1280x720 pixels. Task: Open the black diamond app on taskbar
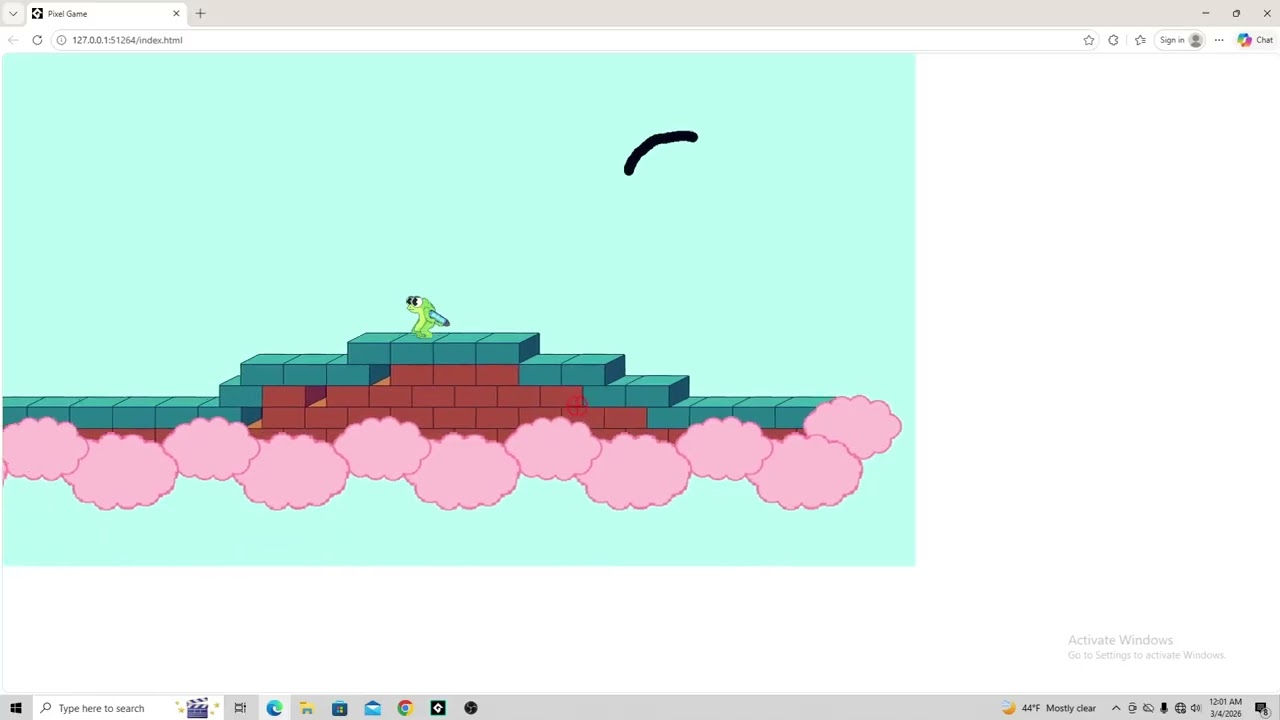coord(438,708)
